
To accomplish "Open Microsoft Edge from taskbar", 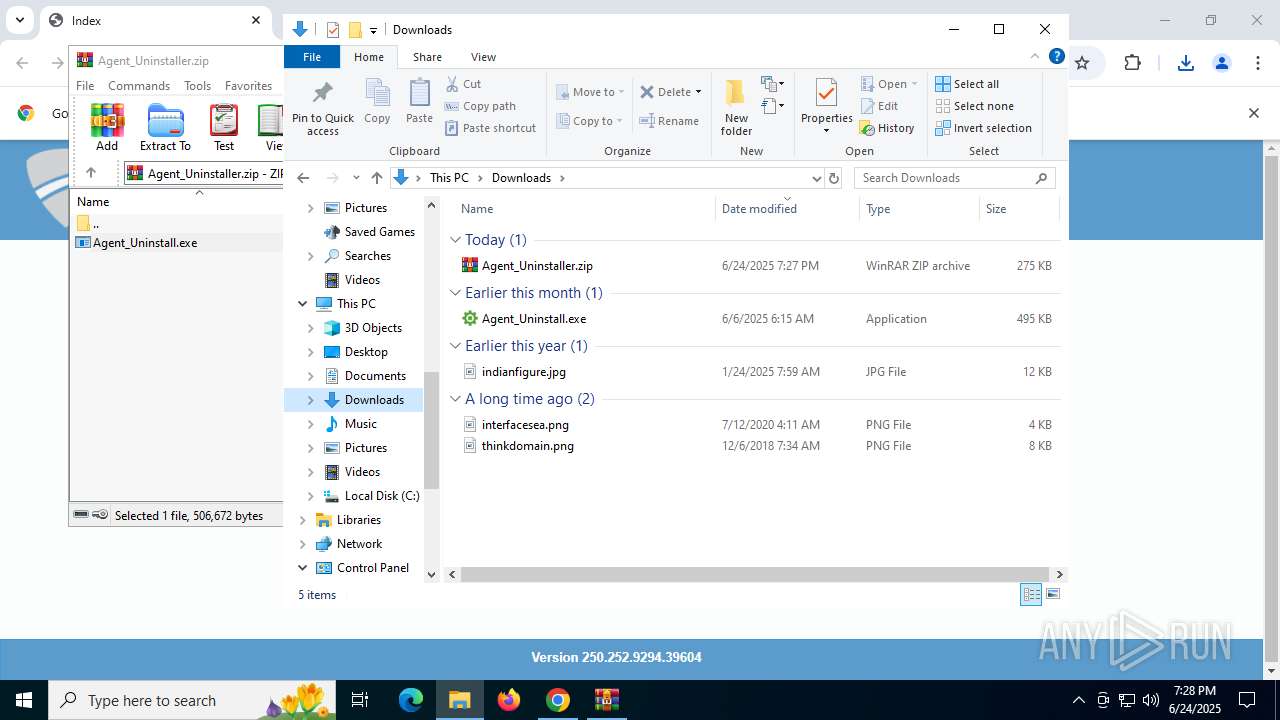I will click(x=411, y=700).
